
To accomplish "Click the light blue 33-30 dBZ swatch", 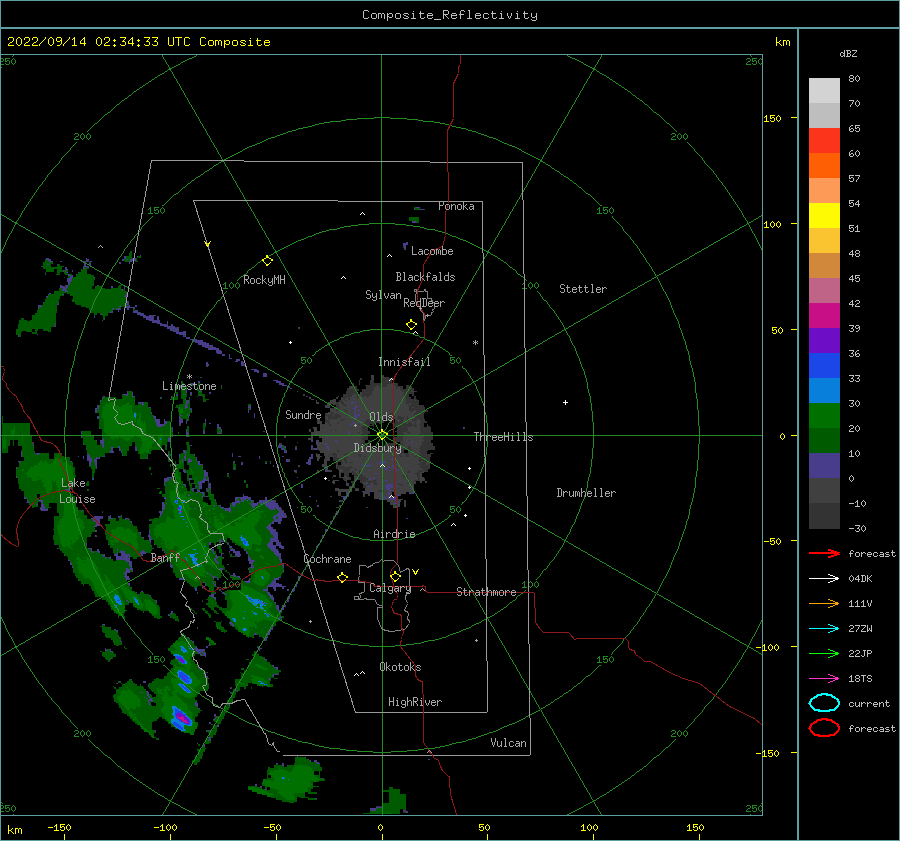I will pos(824,390).
